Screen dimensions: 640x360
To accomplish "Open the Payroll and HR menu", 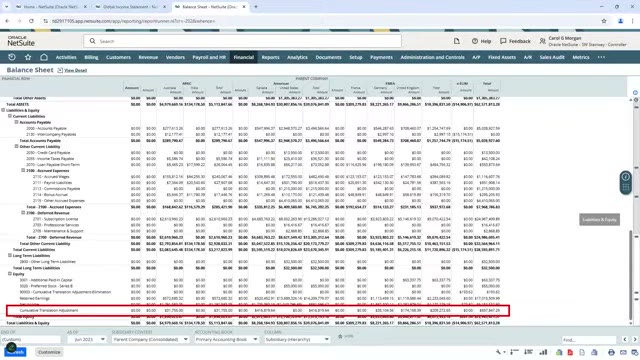I will [x=209, y=57].
